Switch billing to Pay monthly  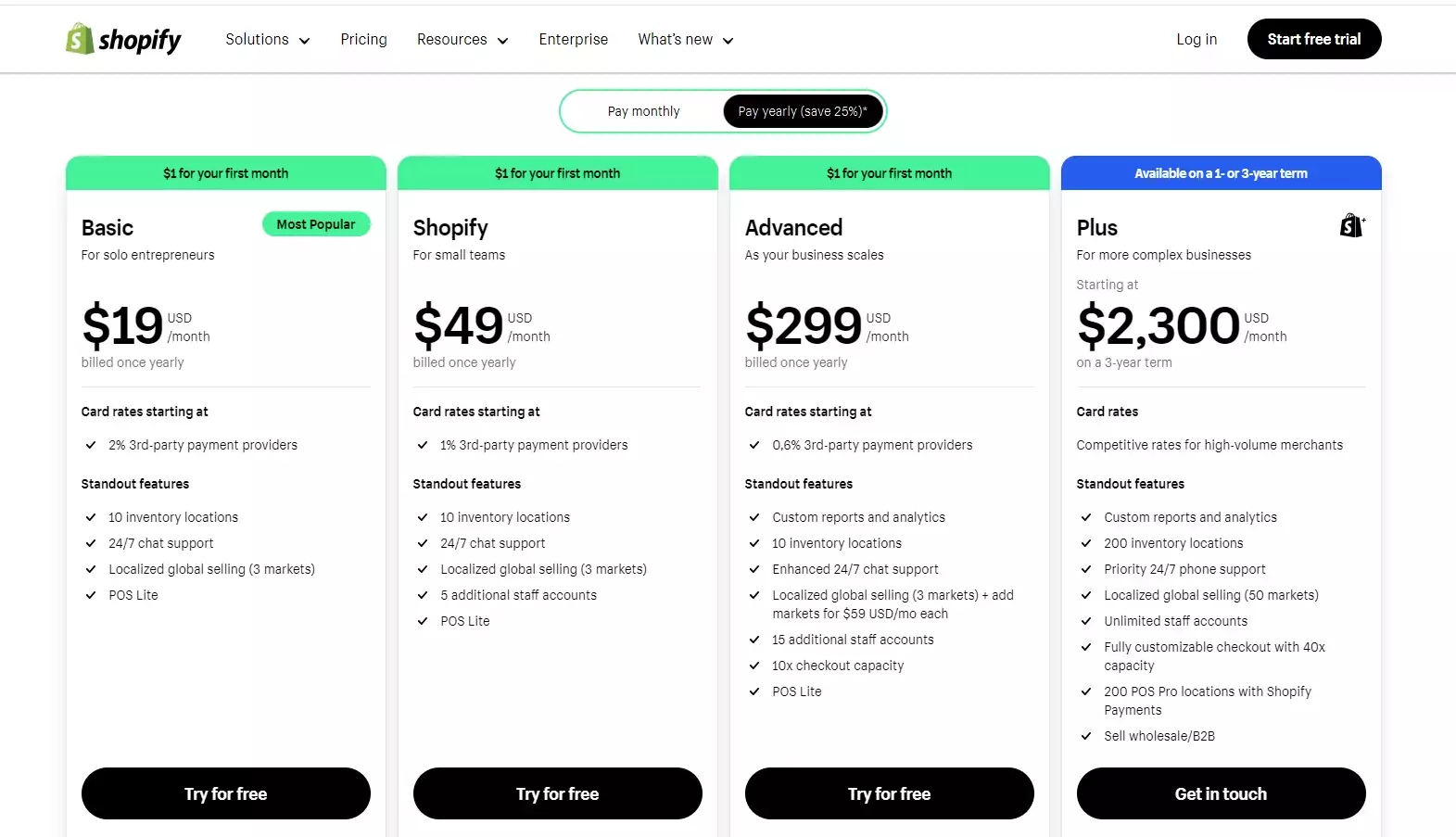(x=643, y=111)
